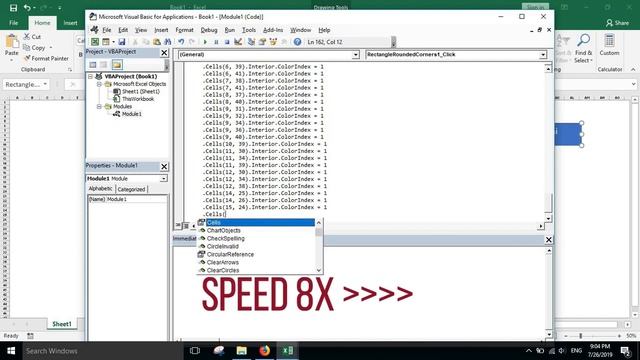This screenshot has width=640, height=360.
Task: Click the Paste icon in VBA toolbar
Action: 157,42
